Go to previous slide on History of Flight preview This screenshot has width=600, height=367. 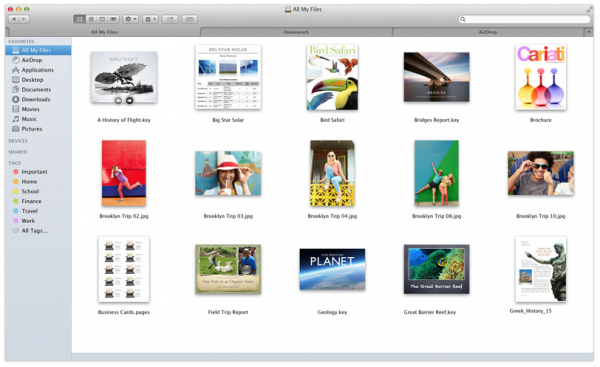pos(118,100)
